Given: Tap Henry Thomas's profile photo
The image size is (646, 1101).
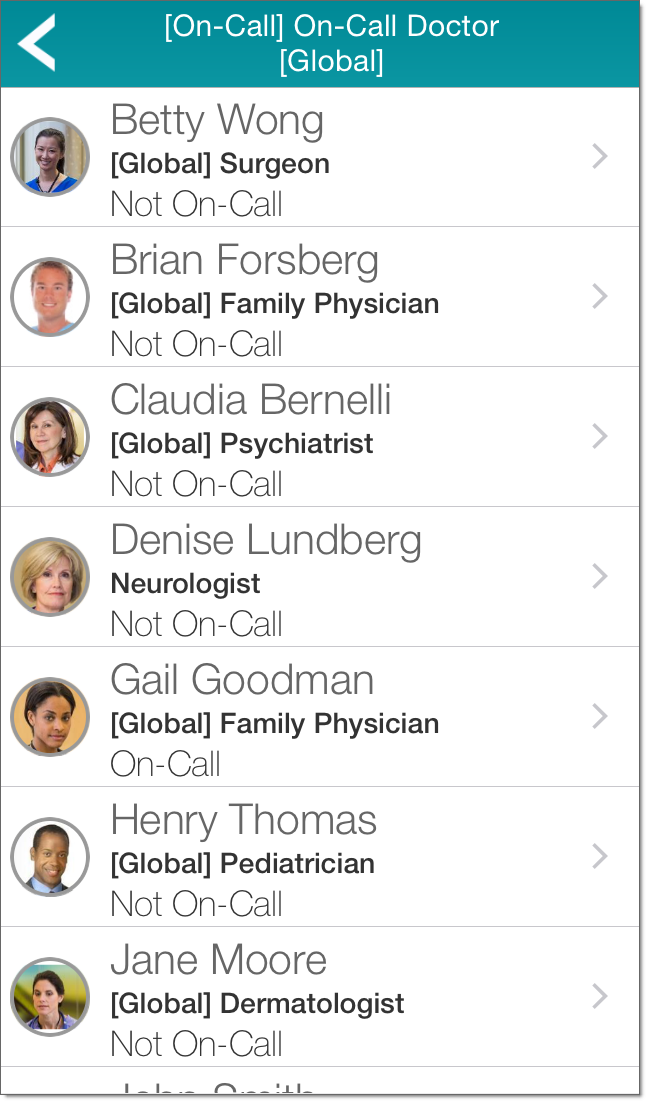Looking at the screenshot, I should tap(50, 857).
